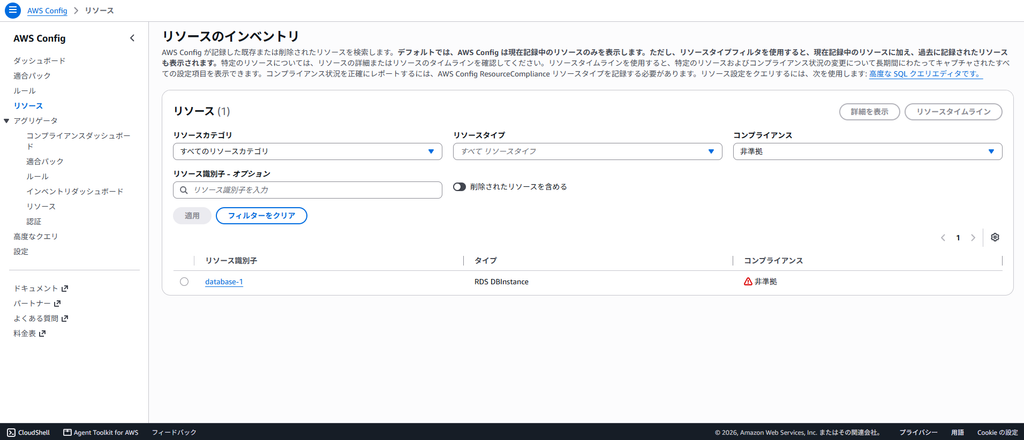Go to next results page
This screenshot has height=440, width=1024.
click(973, 238)
